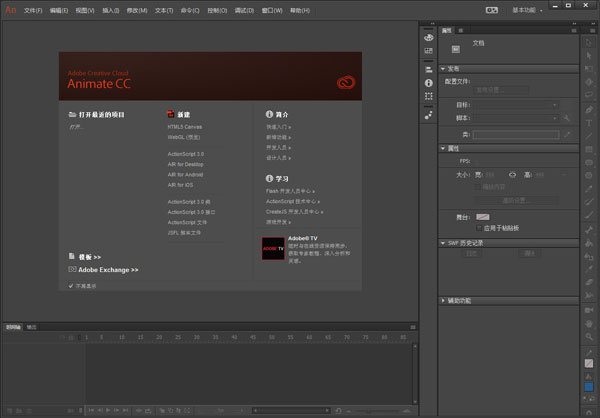Open the Info panel icon
This screenshot has height=418, width=600.
click(429, 83)
